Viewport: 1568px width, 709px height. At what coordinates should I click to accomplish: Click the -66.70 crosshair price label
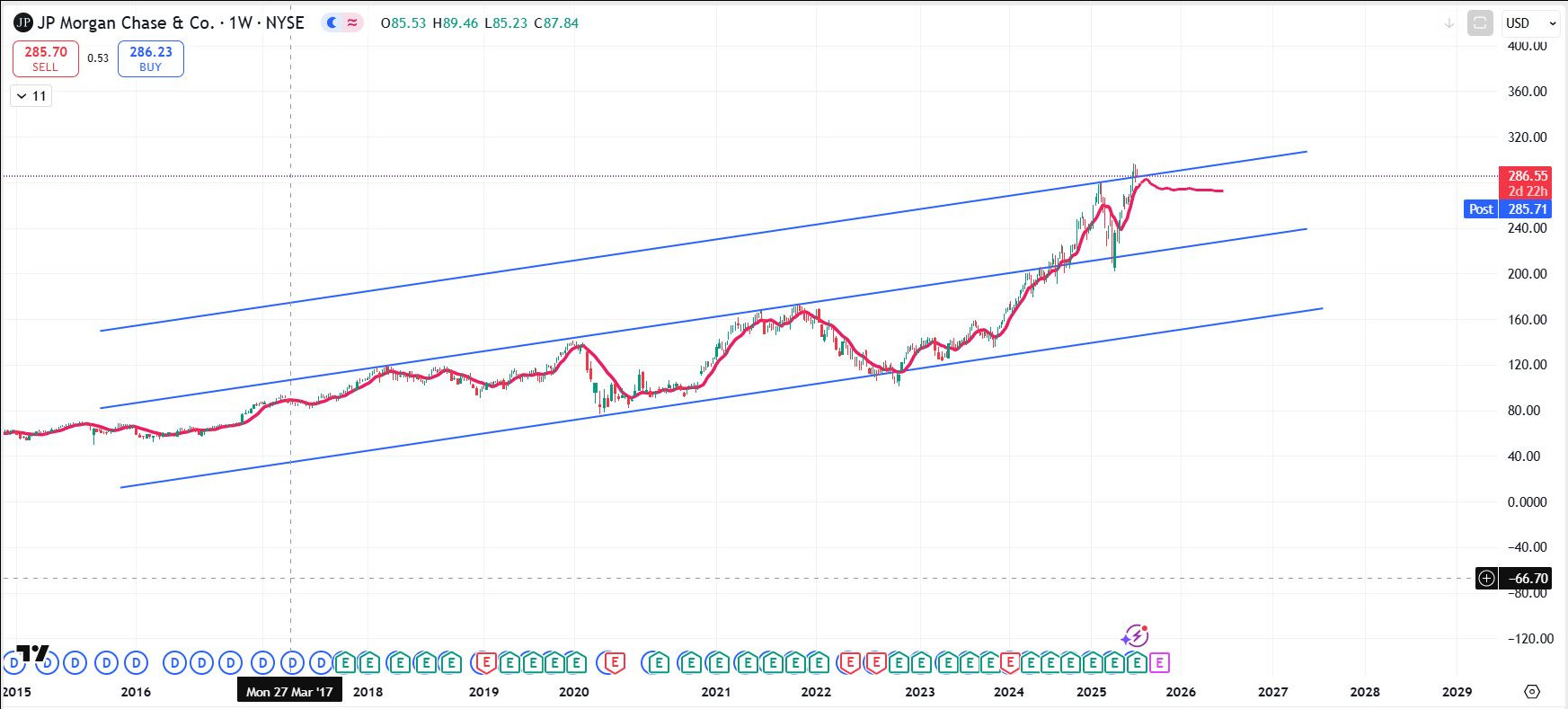point(1527,578)
